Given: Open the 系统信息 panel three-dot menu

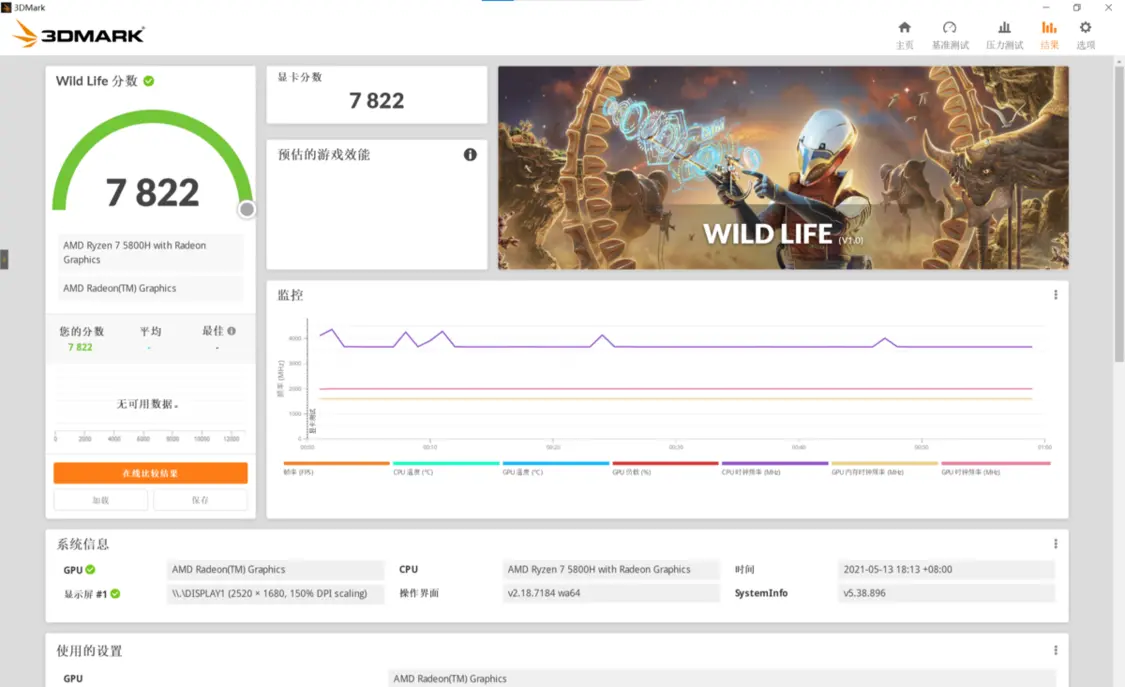Looking at the screenshot, I should [x=1055, y=544].
